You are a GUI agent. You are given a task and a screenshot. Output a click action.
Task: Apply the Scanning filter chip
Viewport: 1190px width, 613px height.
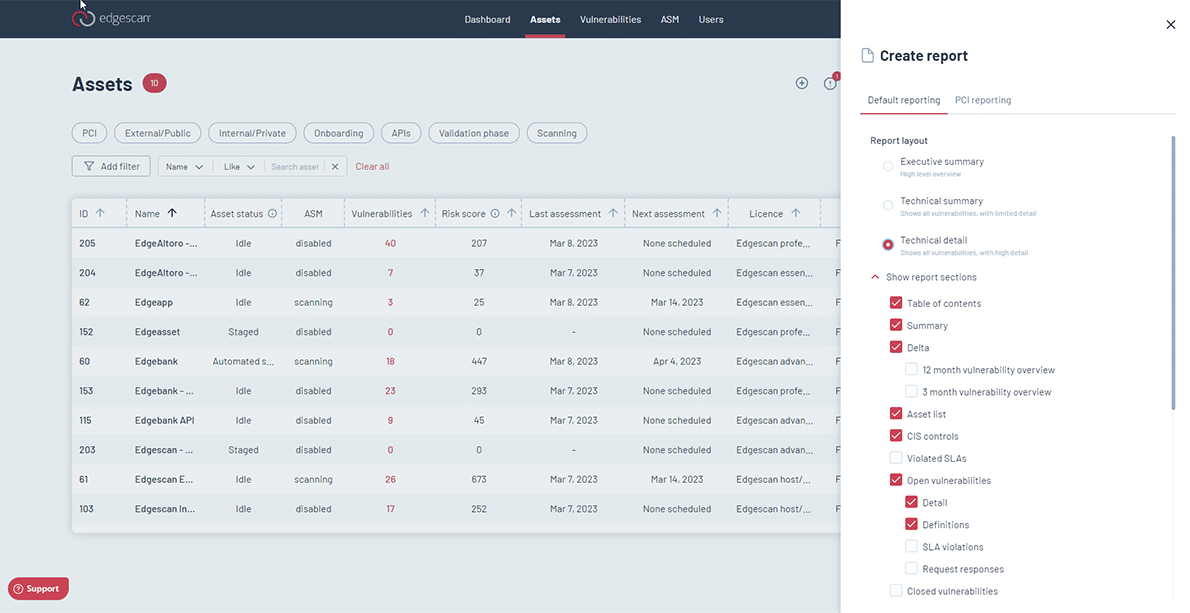557,133
